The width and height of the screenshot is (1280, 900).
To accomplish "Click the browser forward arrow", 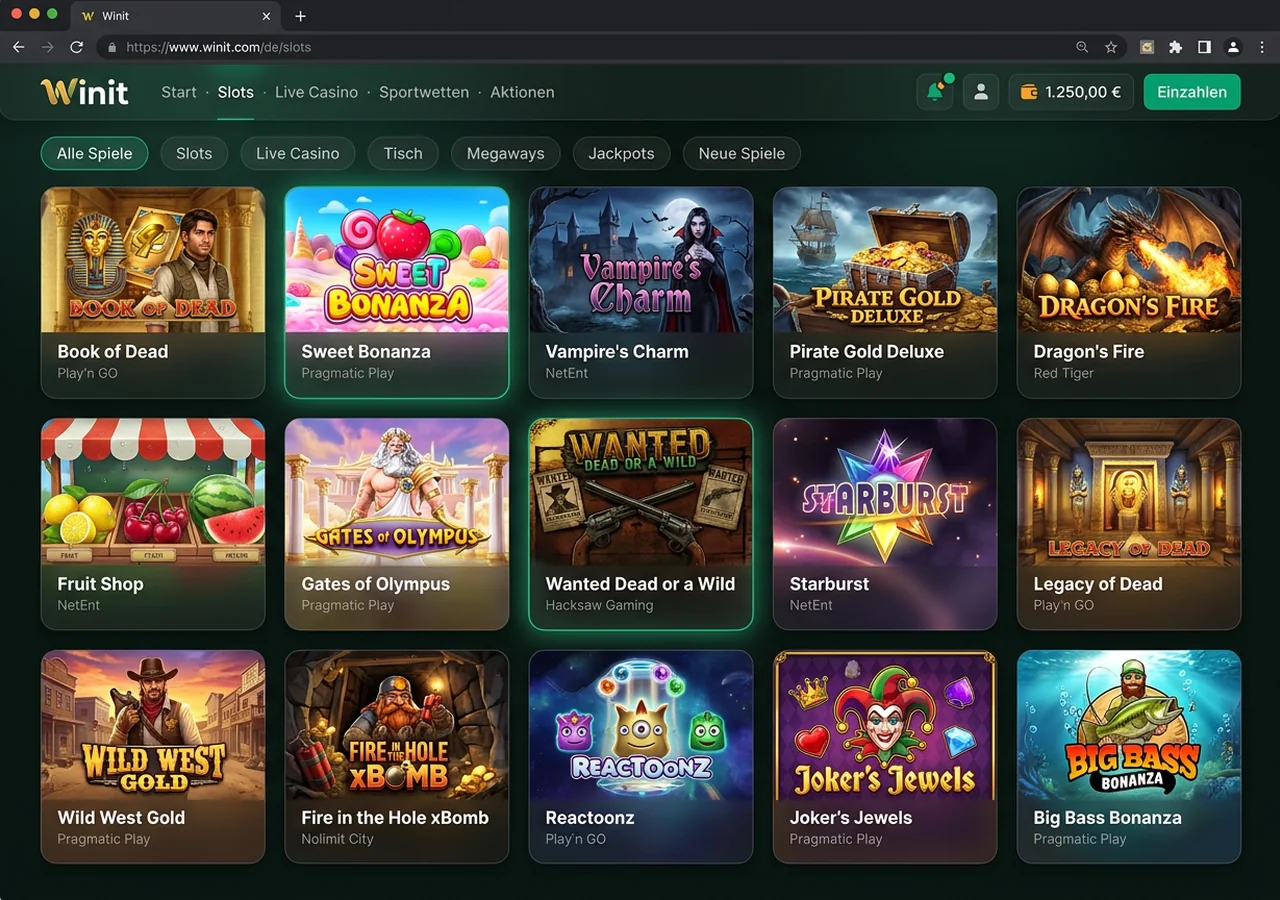I will pos(47,47).
